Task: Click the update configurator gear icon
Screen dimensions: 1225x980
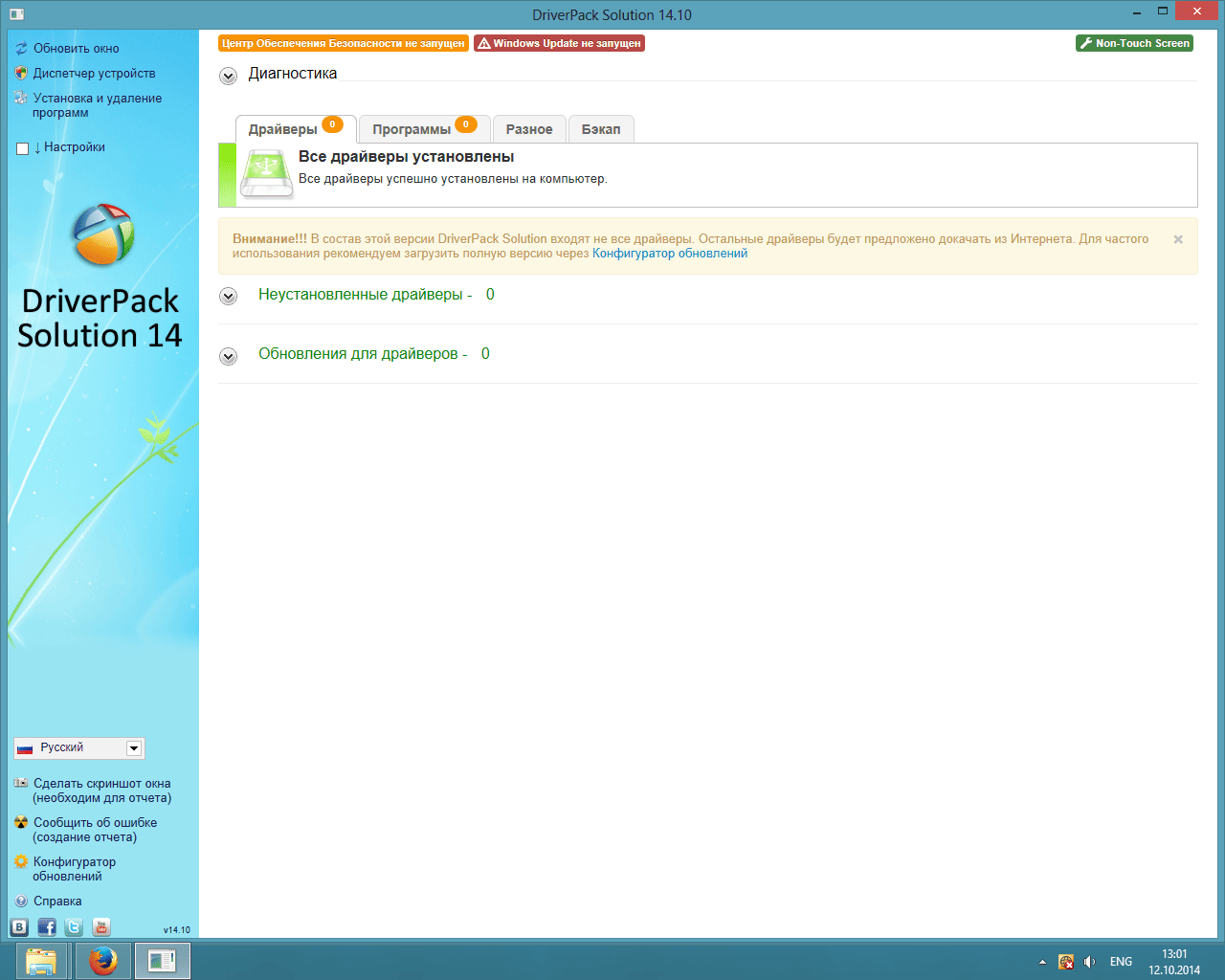Action: 21,861
